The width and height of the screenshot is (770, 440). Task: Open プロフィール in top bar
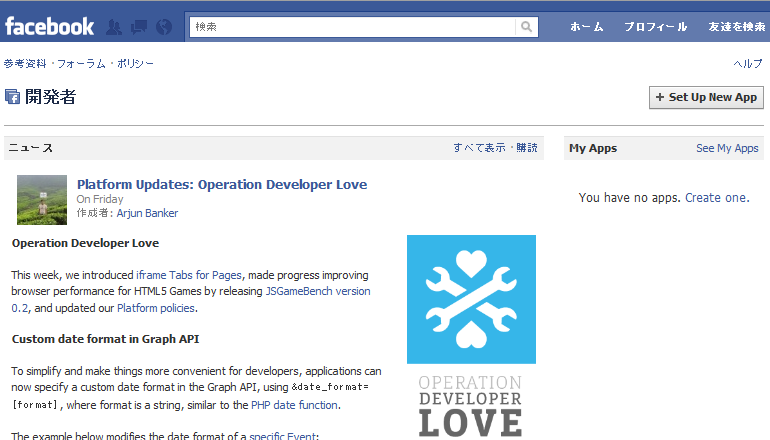coord(655,27)
